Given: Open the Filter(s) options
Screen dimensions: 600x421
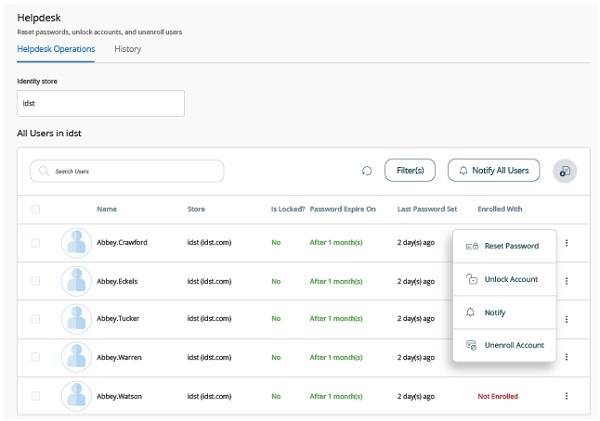Looking at the screenshot, I should tap(410, 171).
